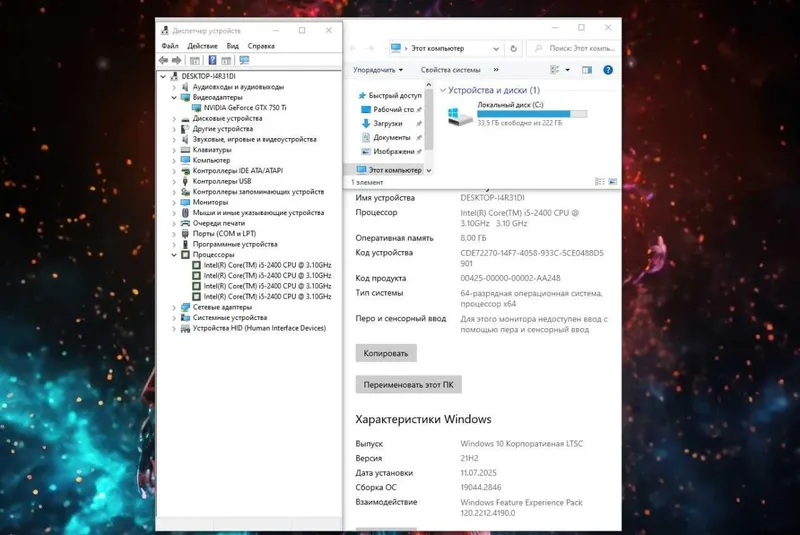800x535 pixels.
Task: Open the Действие menu
Action: [x=202, y=46]
